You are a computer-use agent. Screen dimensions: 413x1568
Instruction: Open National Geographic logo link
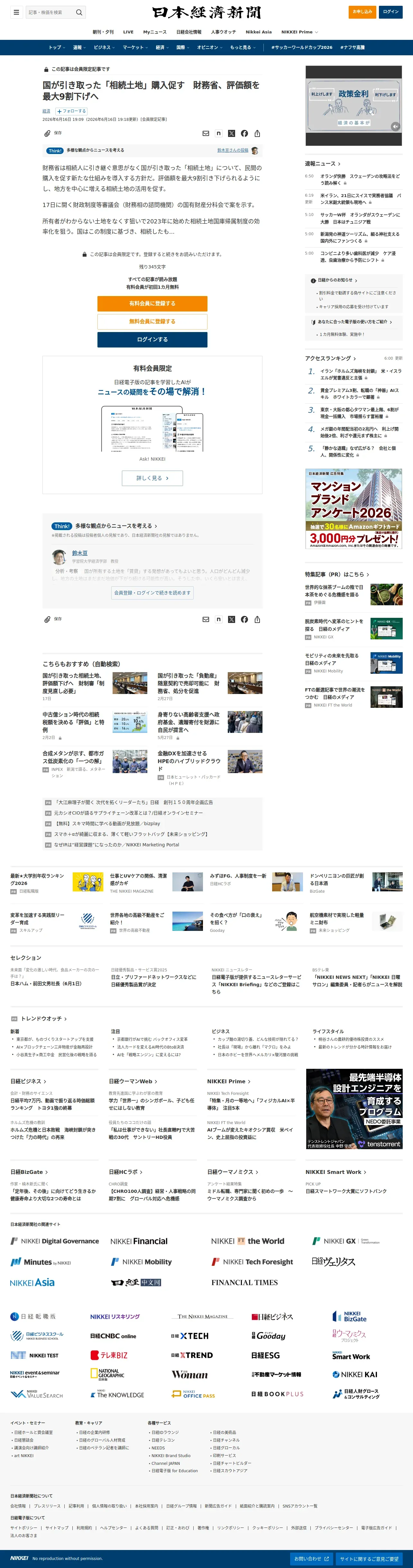(x=107, y=1374)
